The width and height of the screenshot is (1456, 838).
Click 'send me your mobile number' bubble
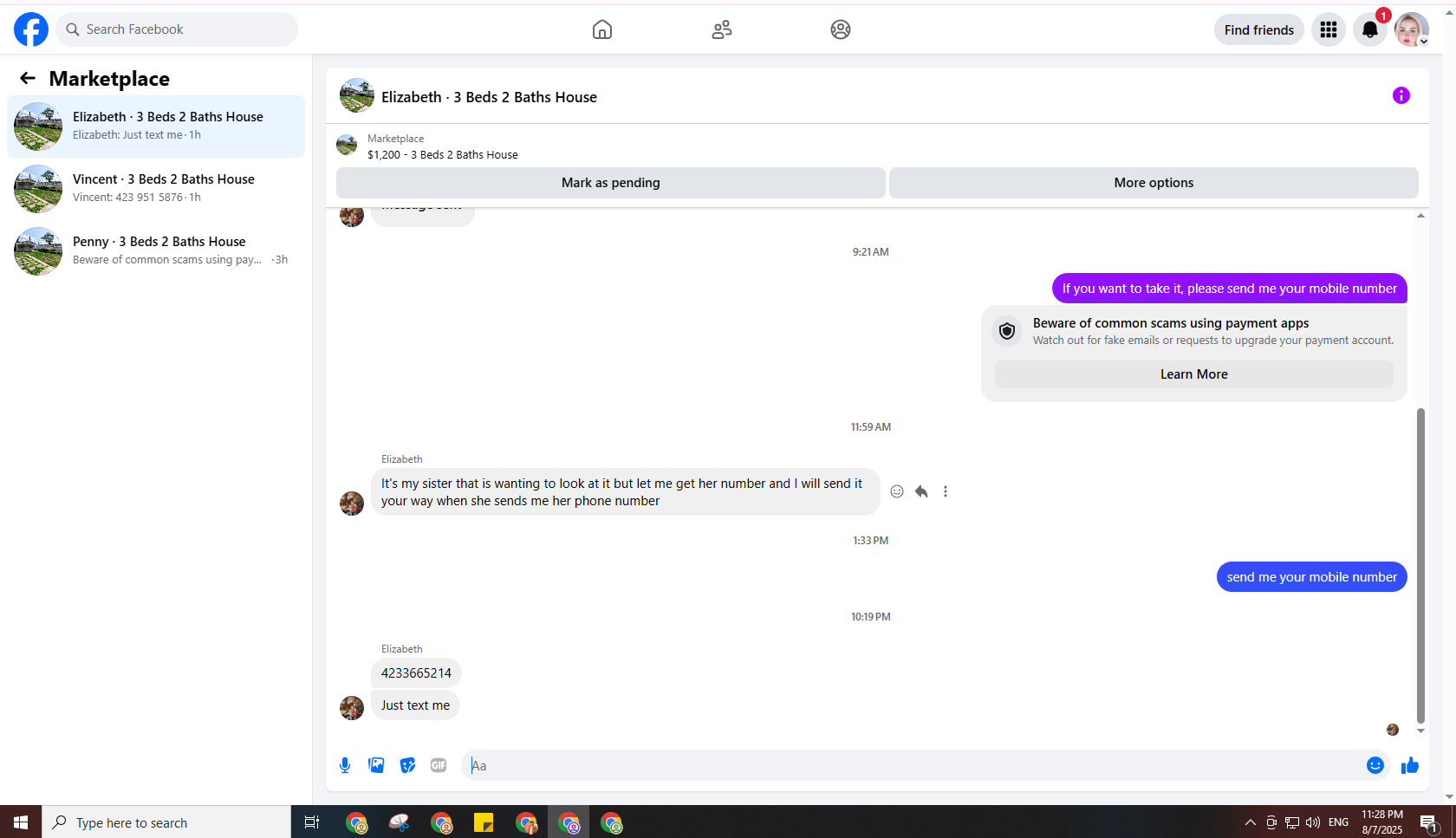1312,577
